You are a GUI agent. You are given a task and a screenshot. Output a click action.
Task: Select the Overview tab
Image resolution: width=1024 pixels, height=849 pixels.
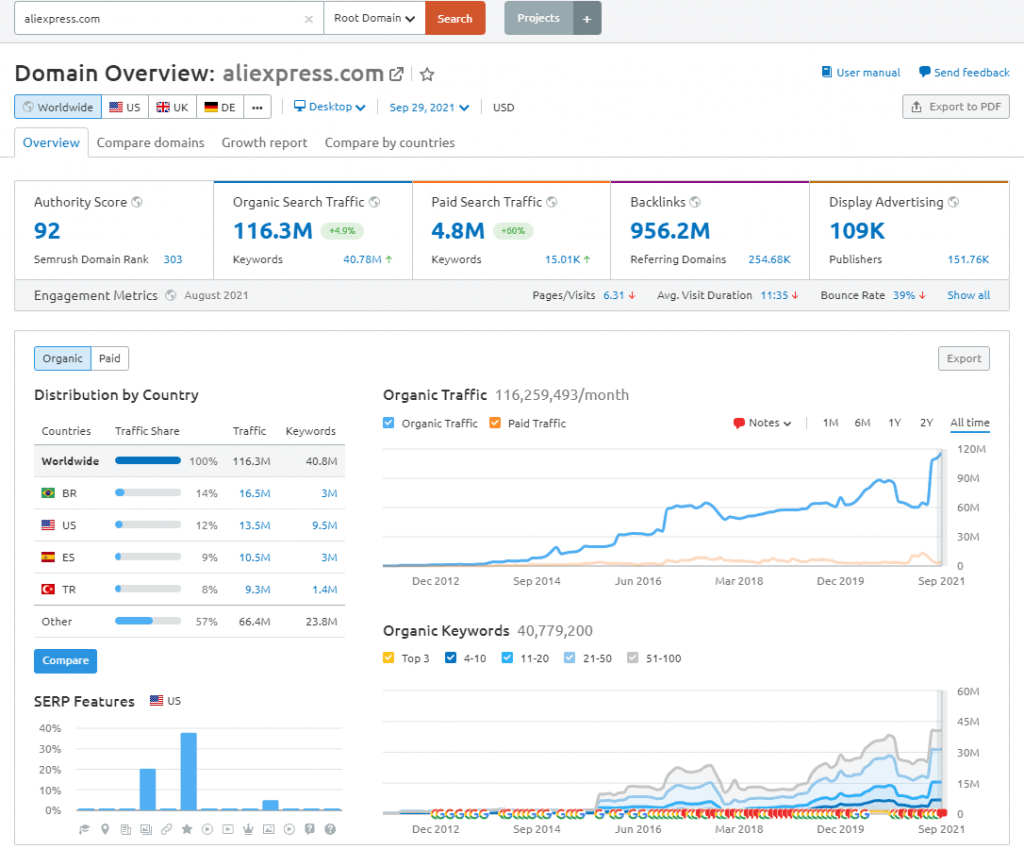coord(51,142)
